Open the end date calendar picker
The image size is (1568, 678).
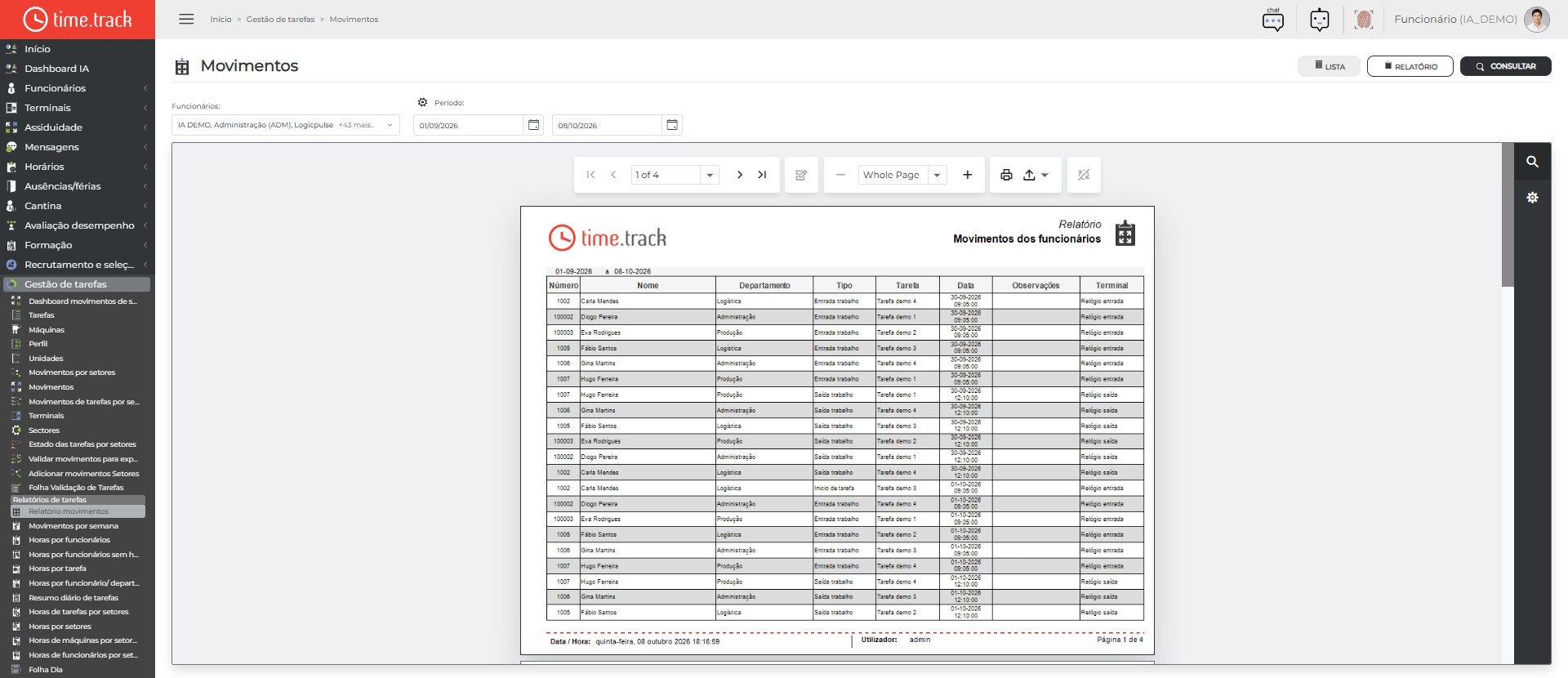click(x=672, y=125)
